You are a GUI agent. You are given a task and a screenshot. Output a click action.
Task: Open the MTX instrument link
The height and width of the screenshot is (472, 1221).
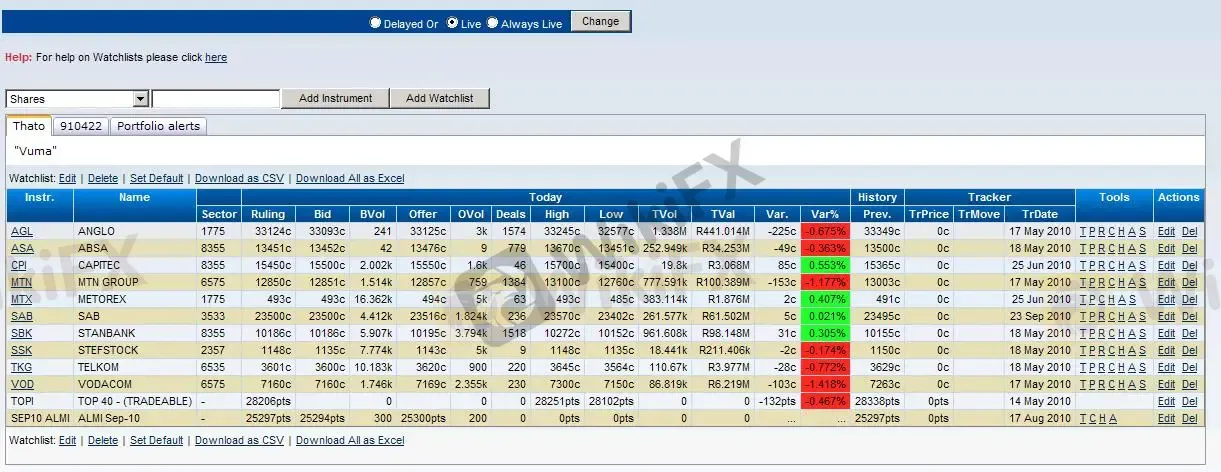click(21, 299)
